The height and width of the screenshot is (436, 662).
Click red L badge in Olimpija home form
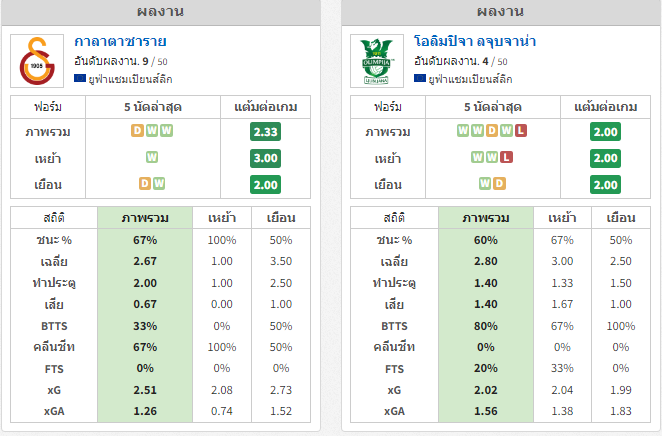point(506,157)
